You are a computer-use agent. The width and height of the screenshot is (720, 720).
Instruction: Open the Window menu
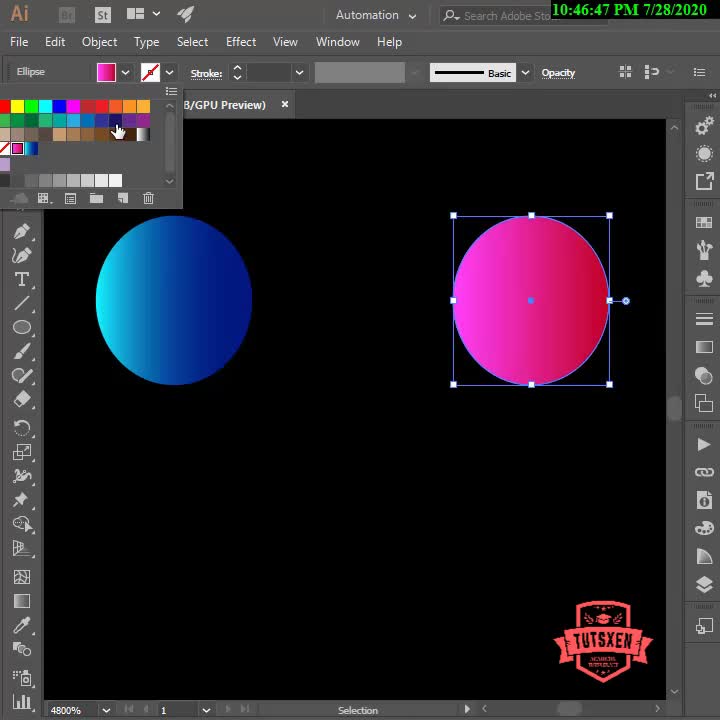[337, 42]
